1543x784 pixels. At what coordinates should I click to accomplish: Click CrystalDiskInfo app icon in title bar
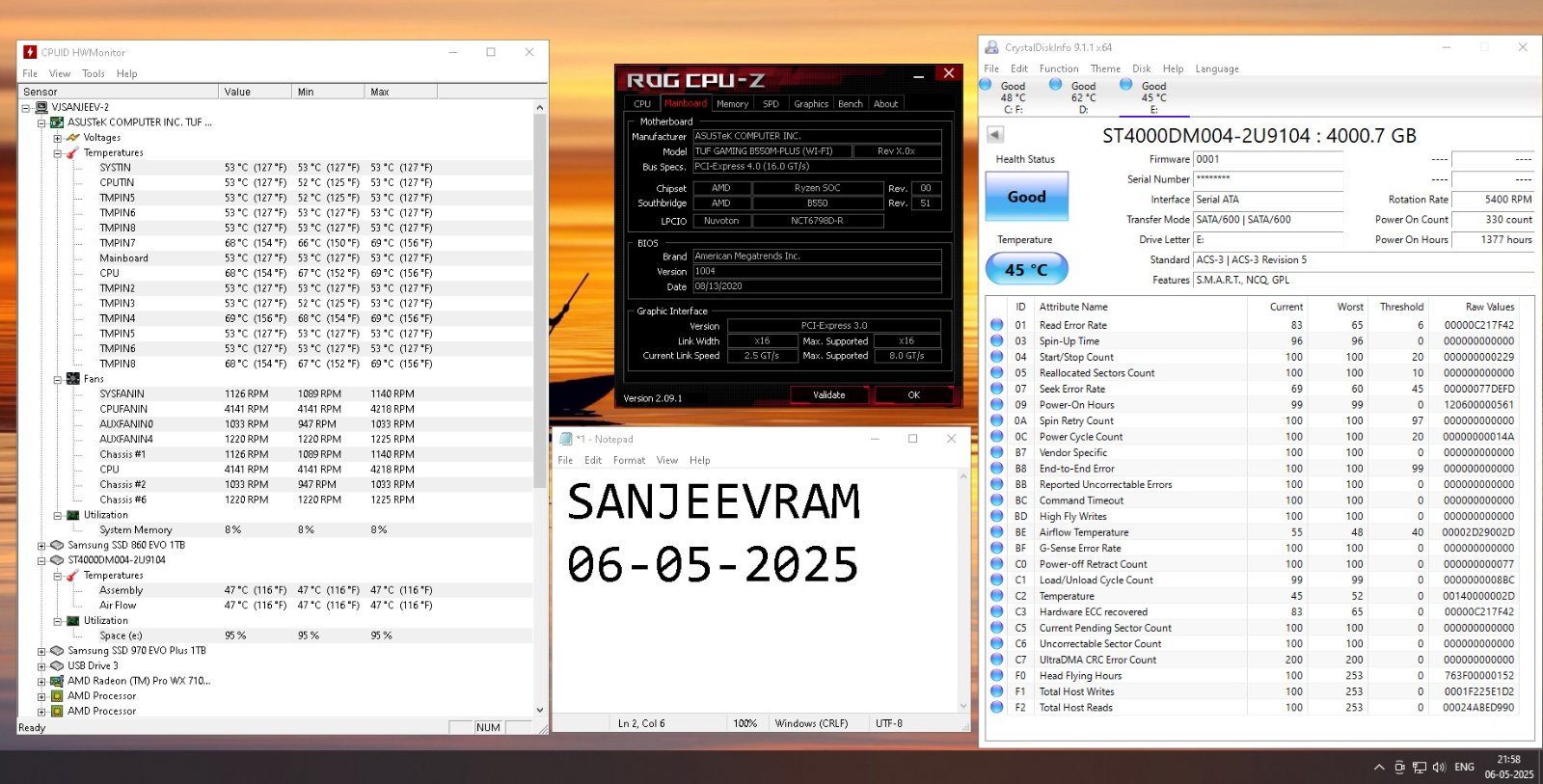tap(991, 47)
